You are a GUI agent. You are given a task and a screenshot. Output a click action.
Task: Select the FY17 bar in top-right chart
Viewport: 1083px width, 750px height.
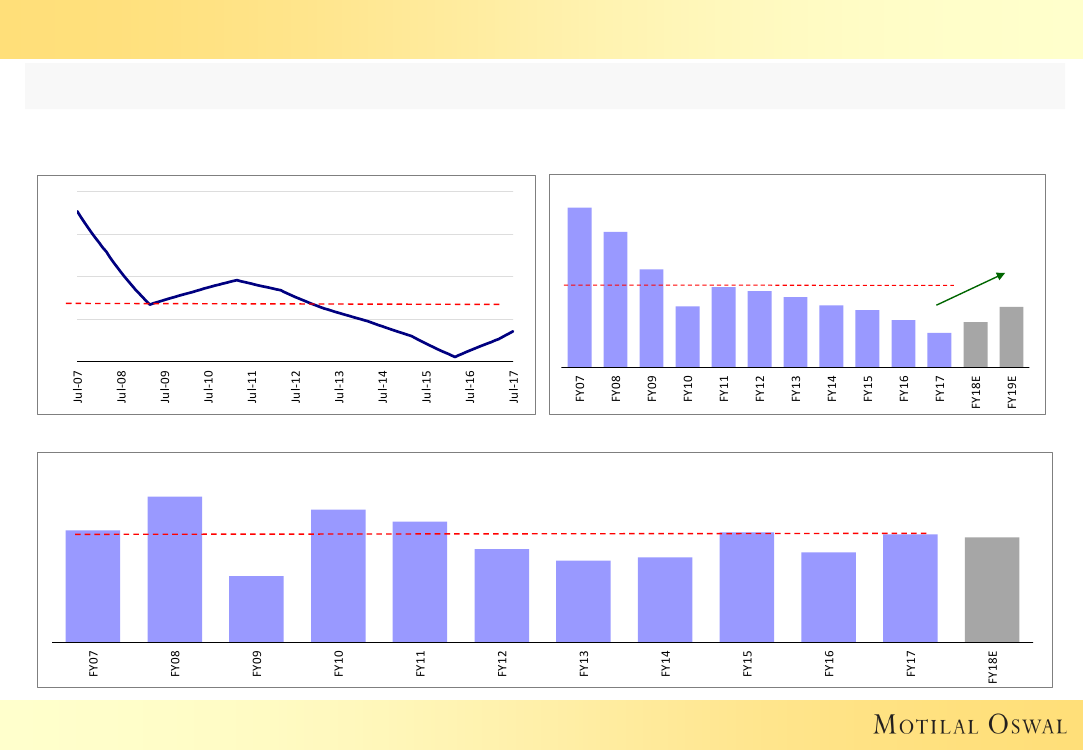(939, 350)
